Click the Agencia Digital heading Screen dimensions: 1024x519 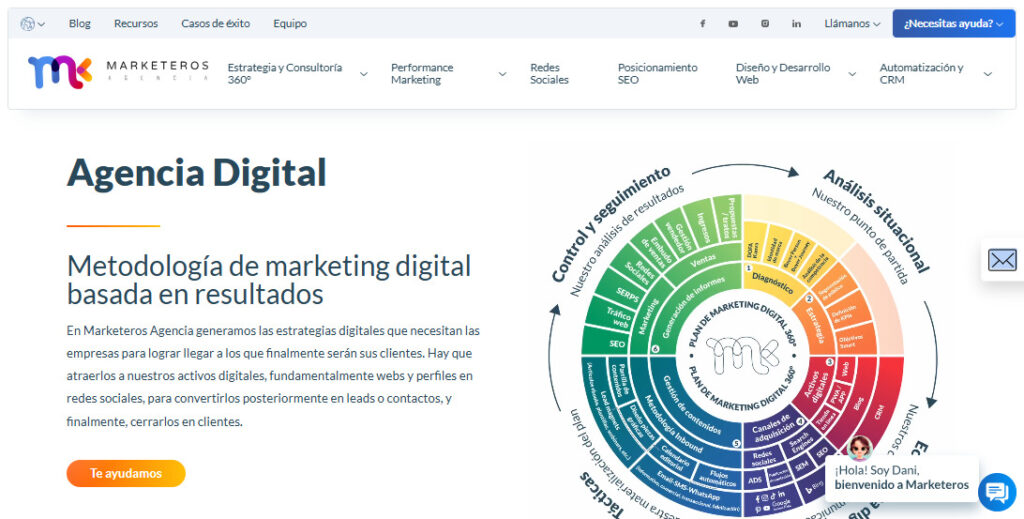pos(197,173)
